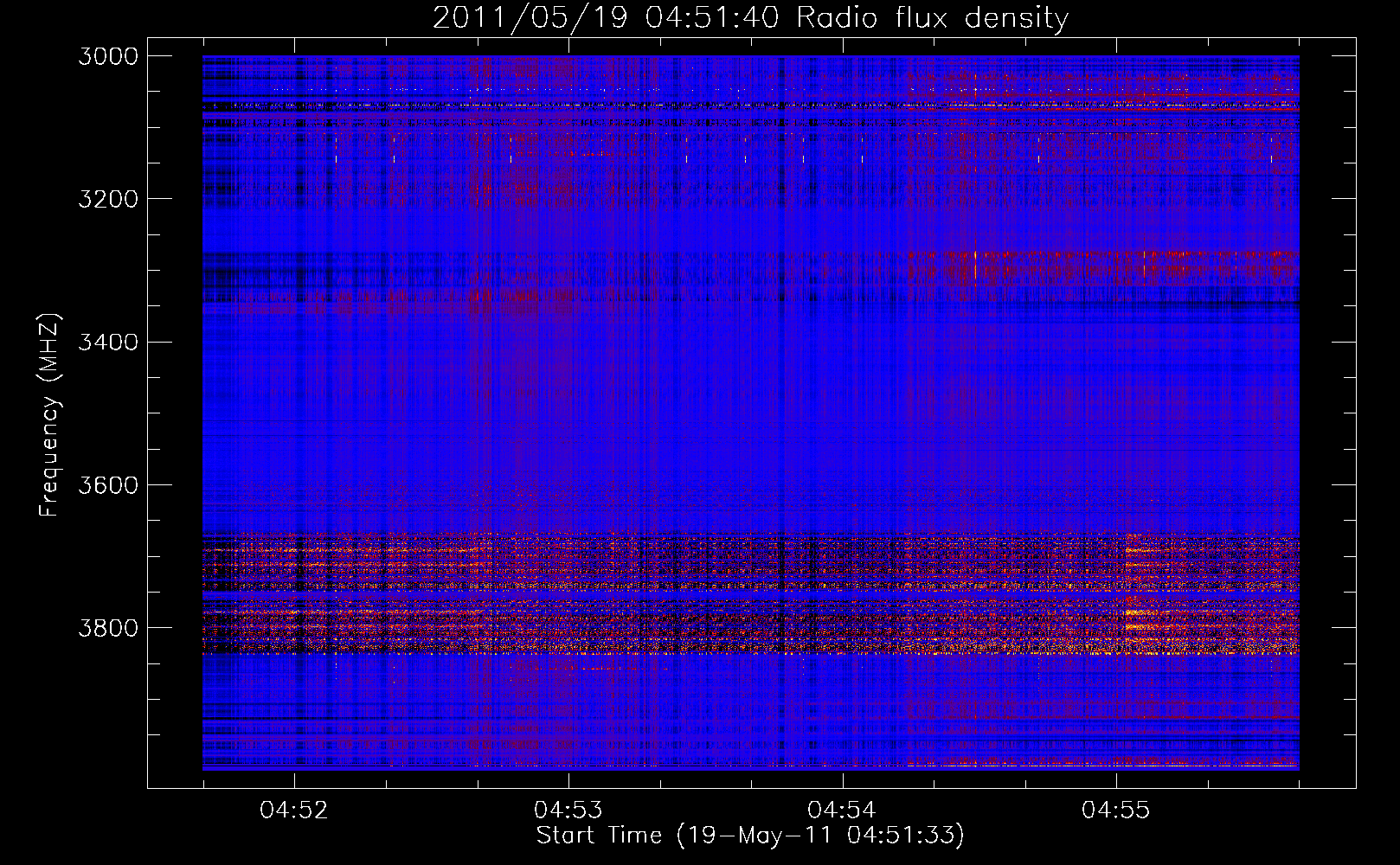Click the 'Start Time (19-May-11 04:51:33)' axis title
The height and width of the screenshot is (865, 1400).
[x=750, y=836]
